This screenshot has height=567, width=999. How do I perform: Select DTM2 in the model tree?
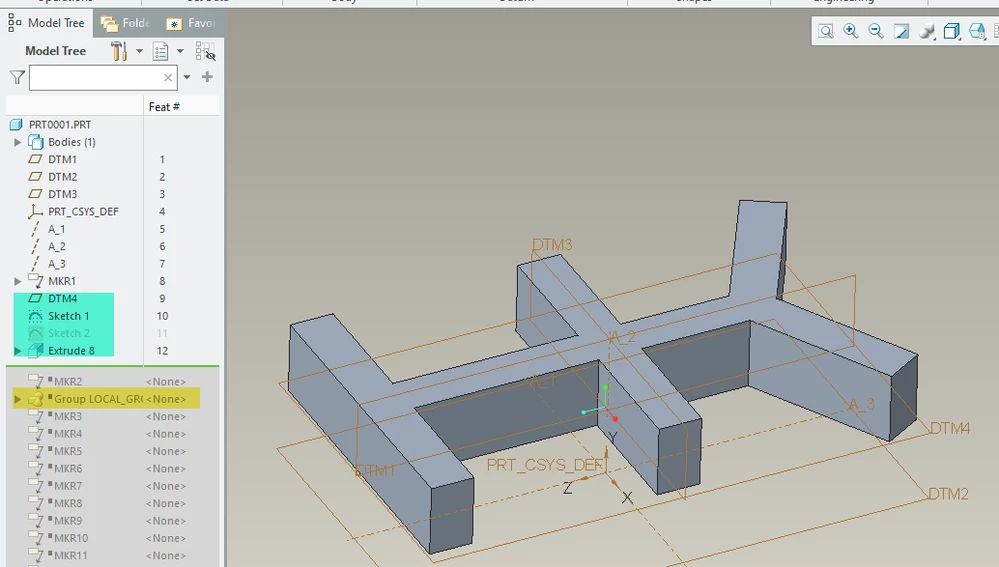tap(62, 176)
